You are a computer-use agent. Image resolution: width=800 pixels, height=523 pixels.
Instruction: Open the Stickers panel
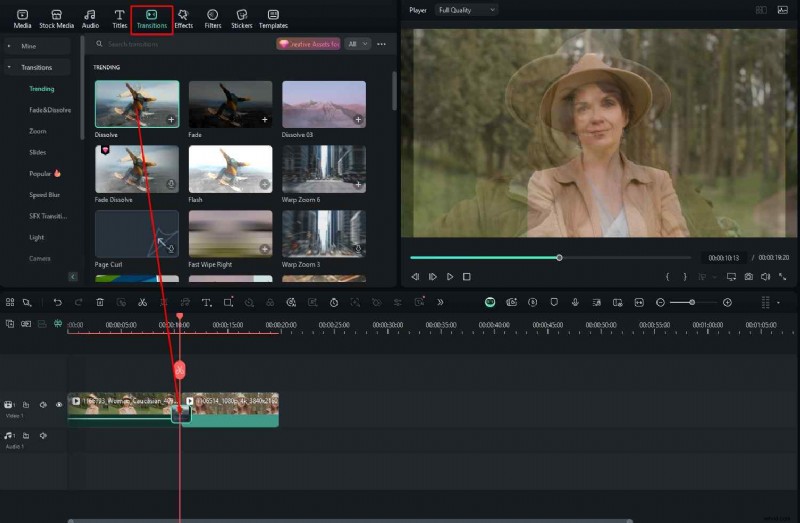click(x=241, y=18)
